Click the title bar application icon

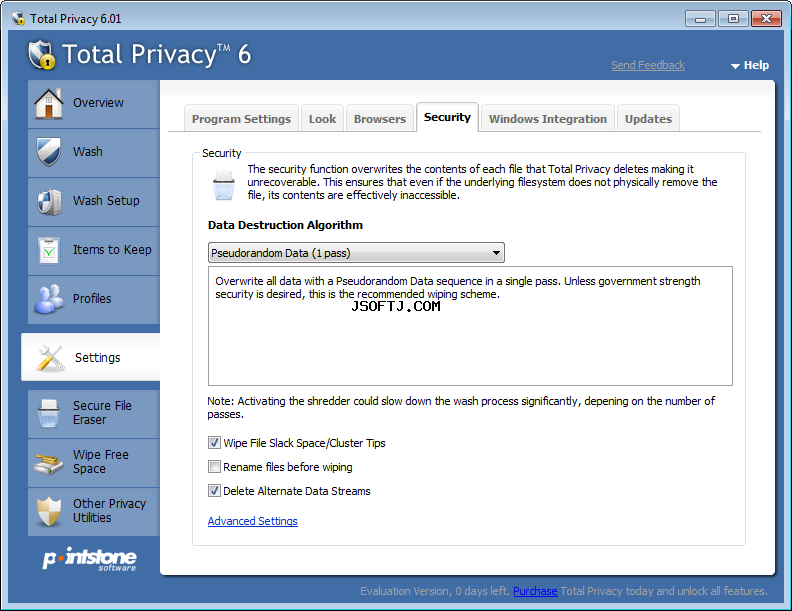[19, 19]
